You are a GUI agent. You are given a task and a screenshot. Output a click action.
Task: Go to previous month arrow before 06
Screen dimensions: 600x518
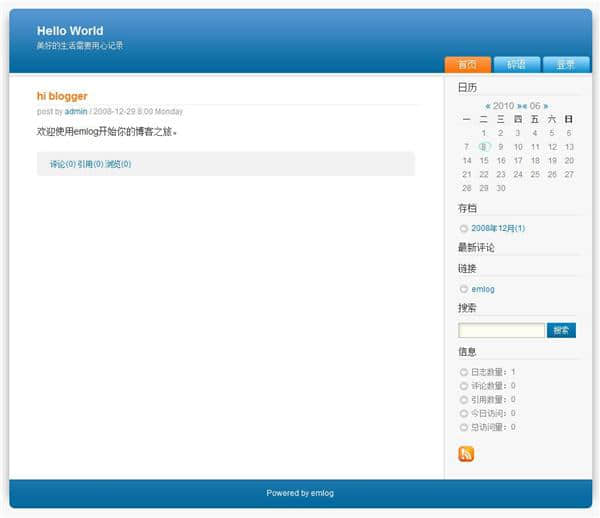525,106
